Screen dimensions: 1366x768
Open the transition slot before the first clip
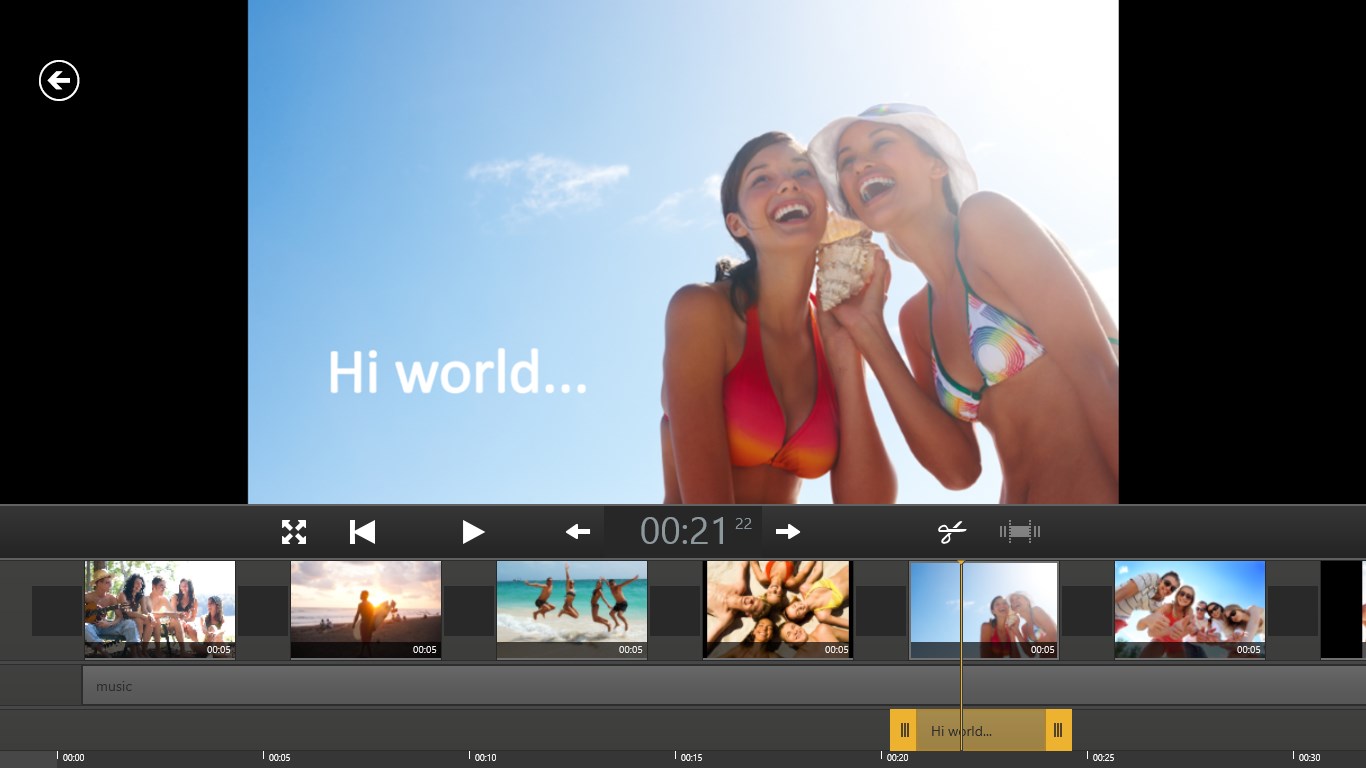57,611
